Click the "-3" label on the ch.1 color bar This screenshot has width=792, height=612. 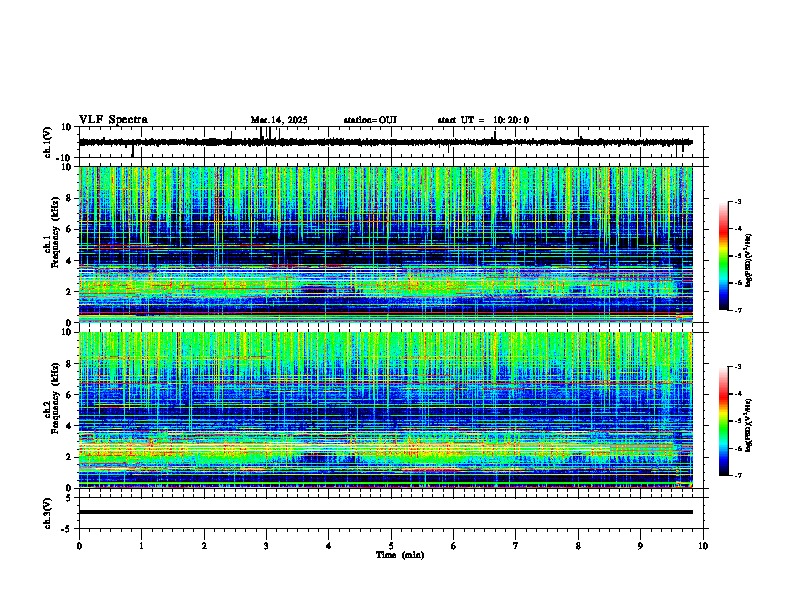[737, 202]
